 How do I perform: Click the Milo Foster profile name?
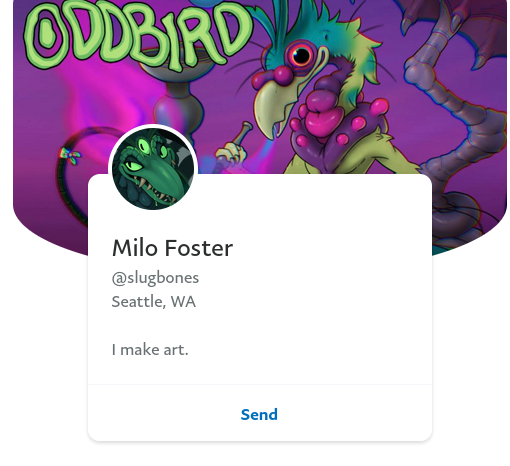click(x=172, y=248)
